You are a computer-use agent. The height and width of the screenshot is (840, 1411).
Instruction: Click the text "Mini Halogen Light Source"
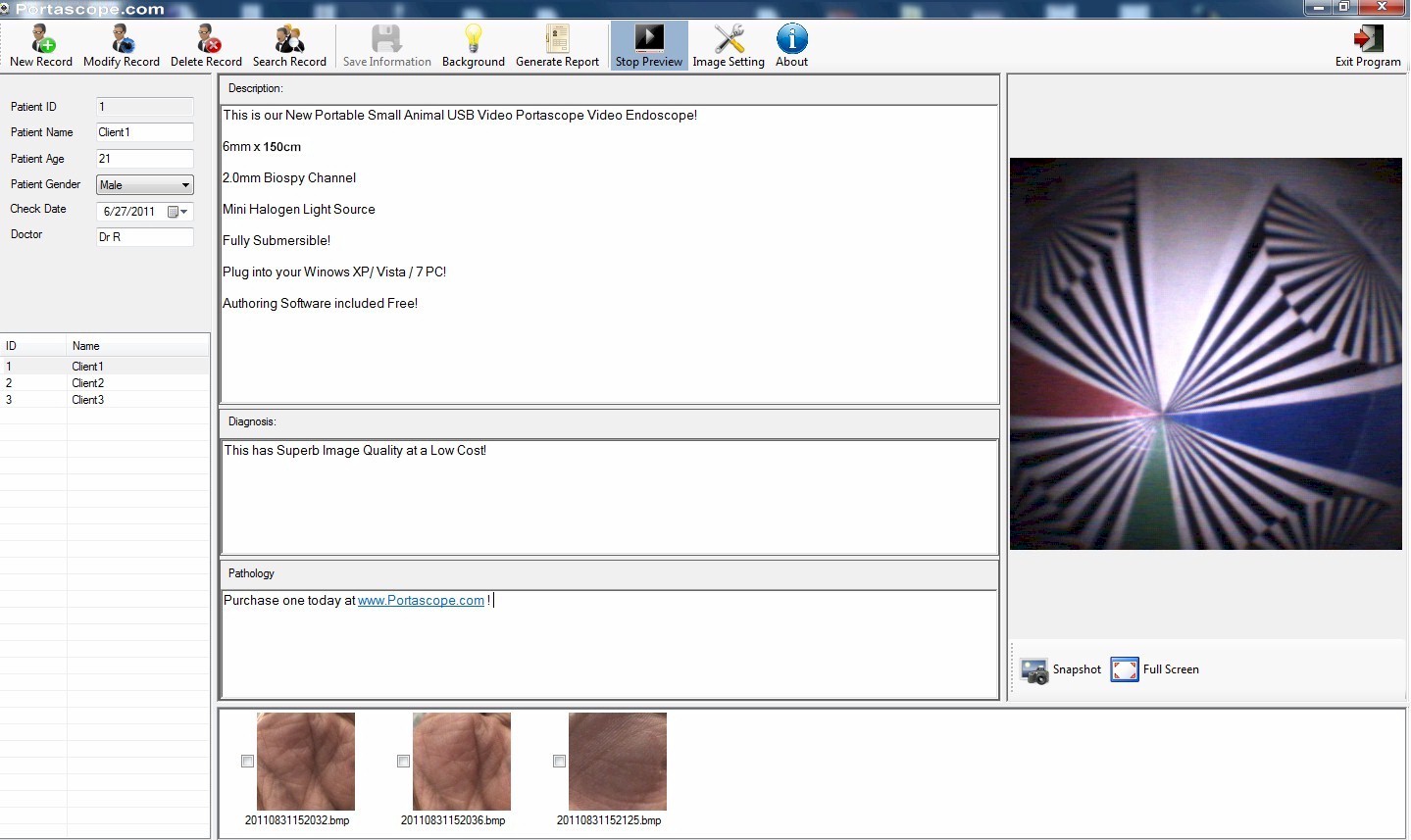click(299, 209)
